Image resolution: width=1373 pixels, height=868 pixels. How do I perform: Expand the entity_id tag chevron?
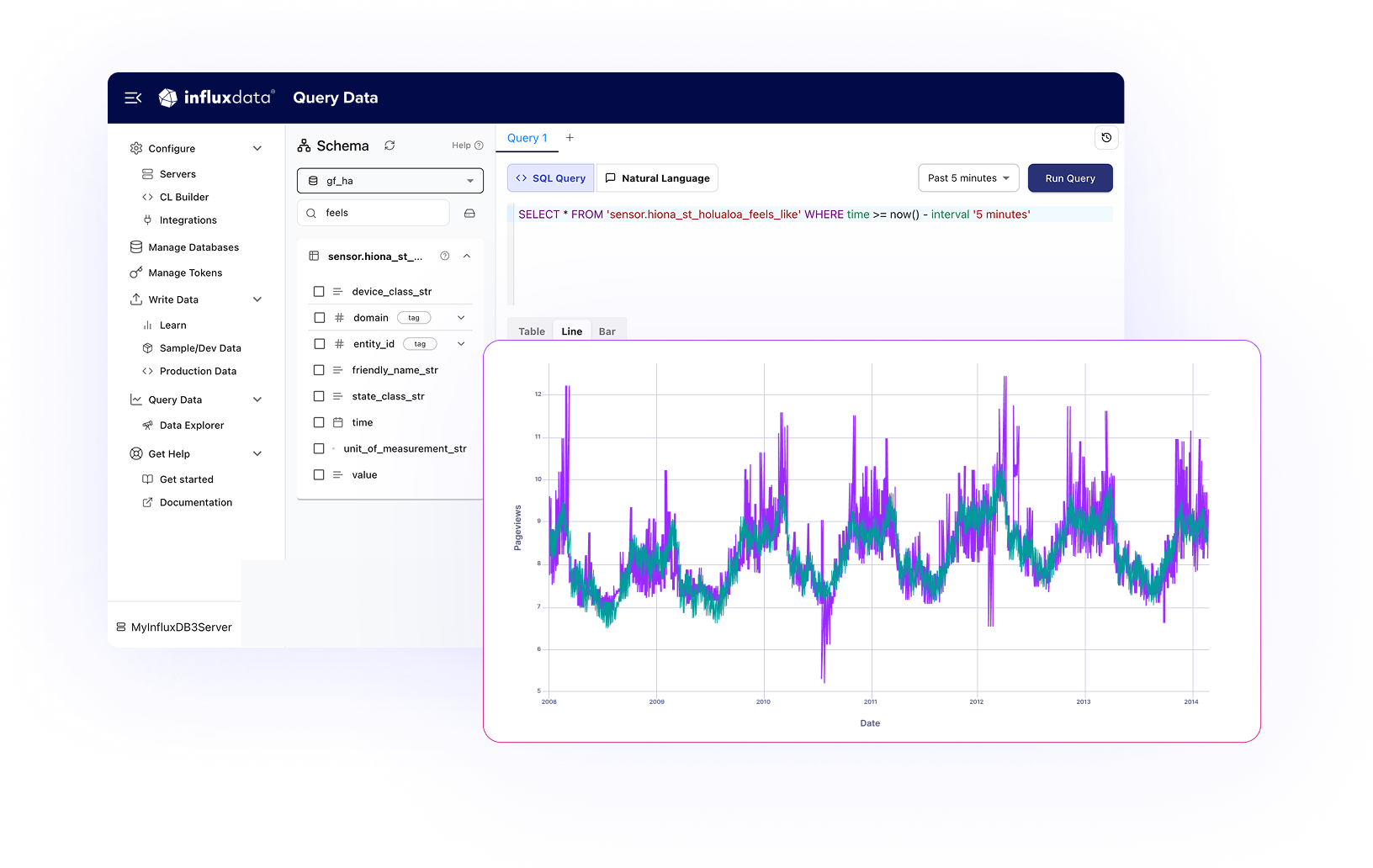461,343
